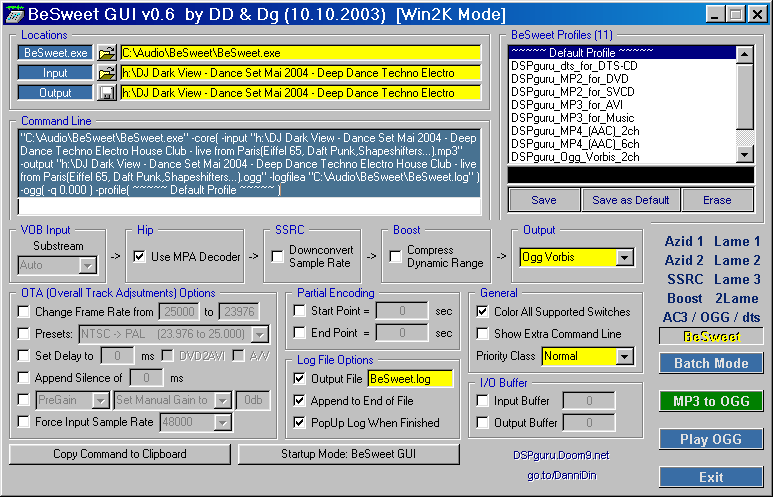Viewport: 773px width, 497px height.
Task: Open DSPguru.Doom9.net link
Action: 561,455
